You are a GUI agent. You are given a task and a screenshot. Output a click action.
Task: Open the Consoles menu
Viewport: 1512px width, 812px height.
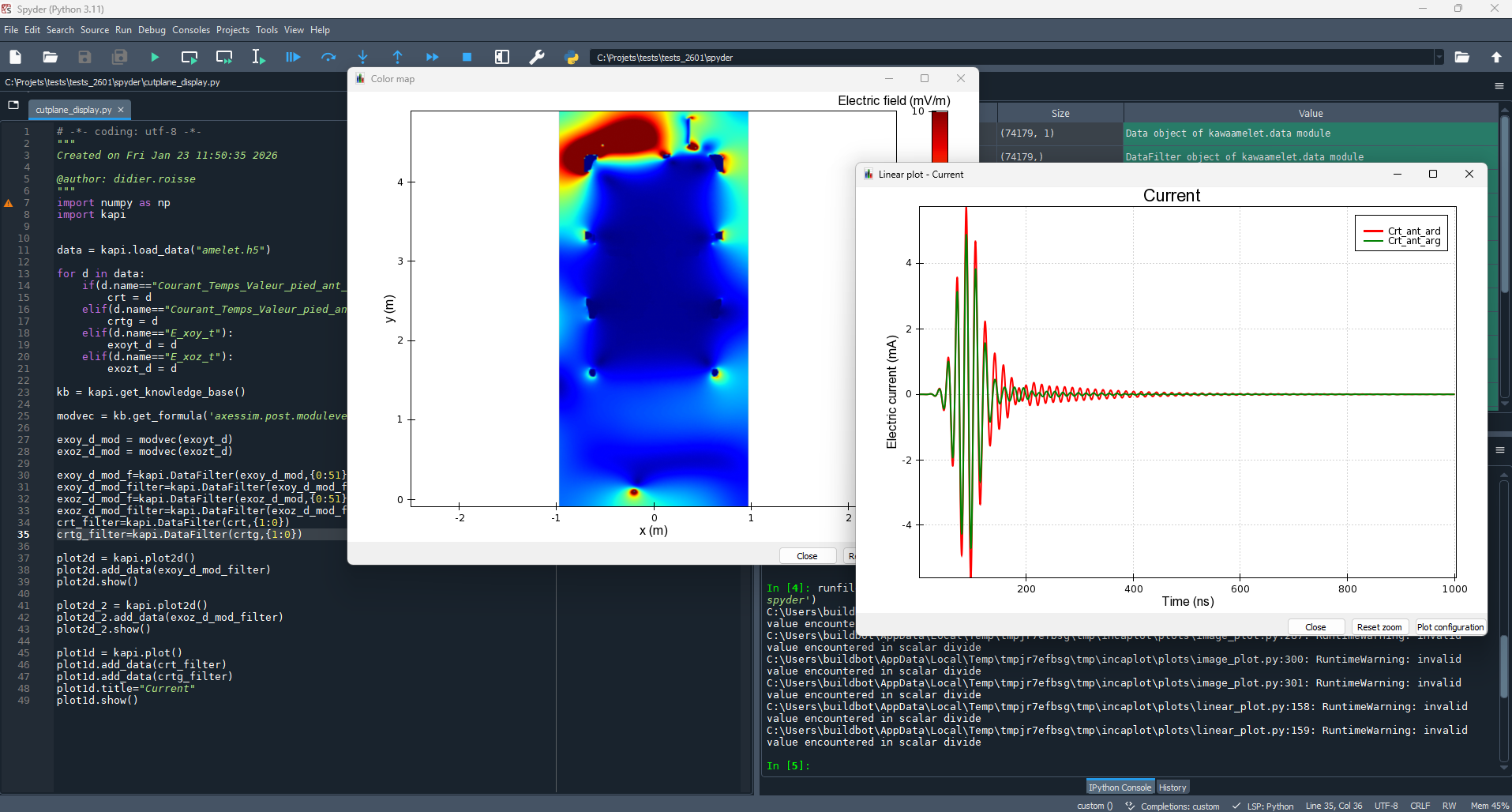191,30
